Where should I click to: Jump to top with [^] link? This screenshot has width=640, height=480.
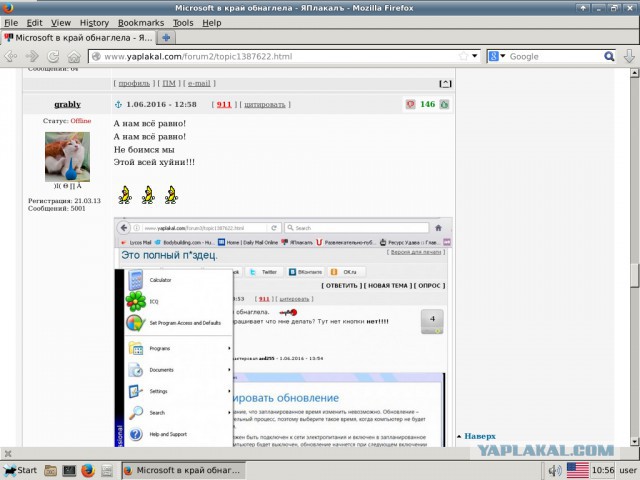click(445, 83)
